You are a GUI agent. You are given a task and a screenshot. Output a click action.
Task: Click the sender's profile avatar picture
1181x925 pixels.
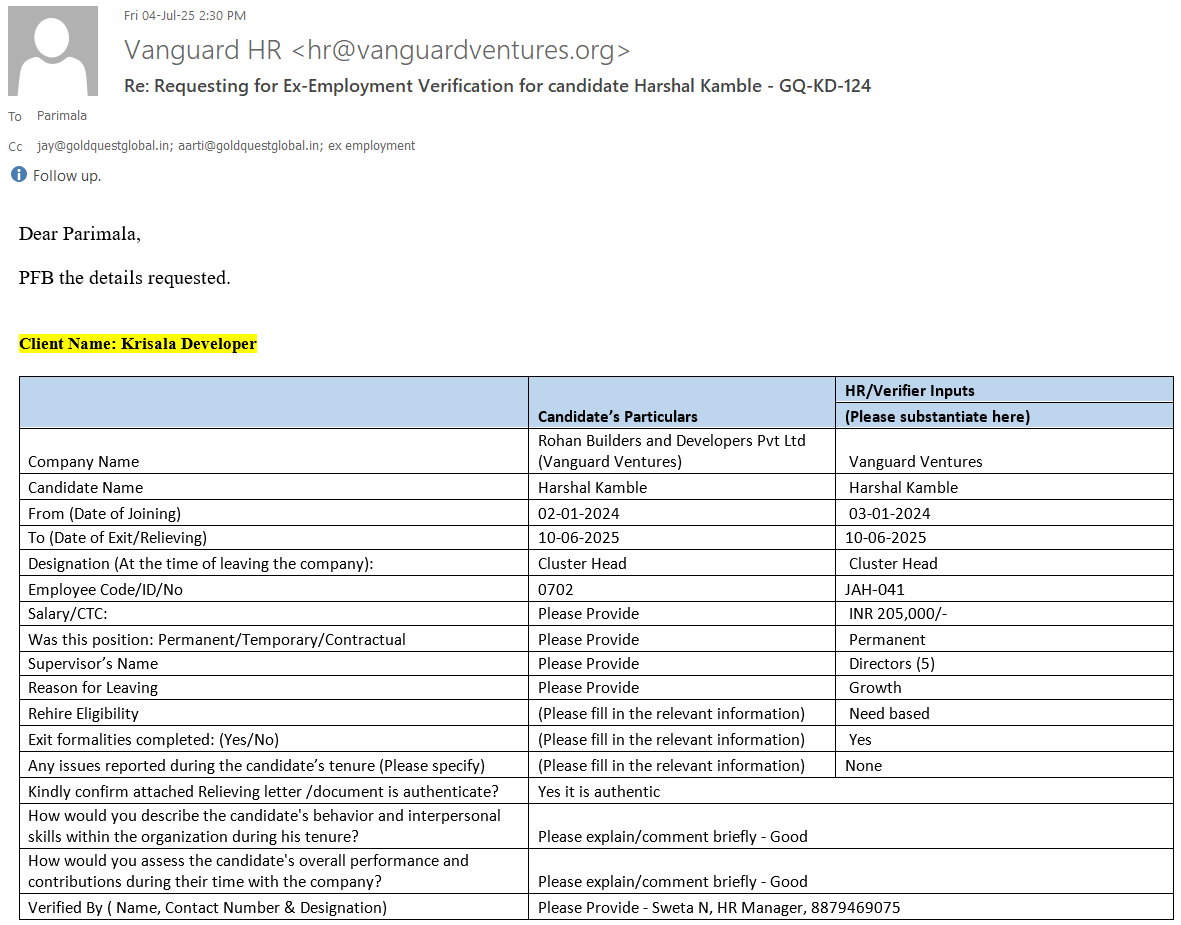pos(53,51)
